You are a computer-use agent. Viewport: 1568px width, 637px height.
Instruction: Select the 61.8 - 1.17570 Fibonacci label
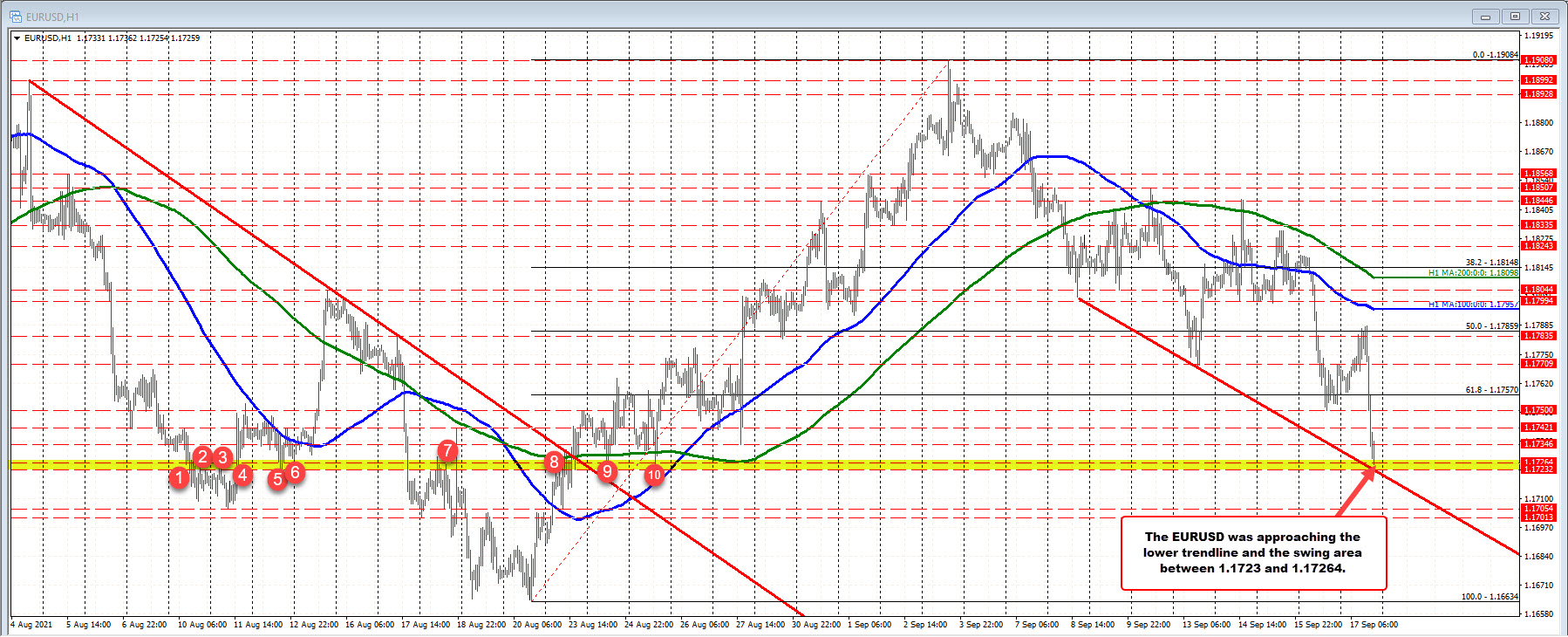click(x=1491, y=390)
